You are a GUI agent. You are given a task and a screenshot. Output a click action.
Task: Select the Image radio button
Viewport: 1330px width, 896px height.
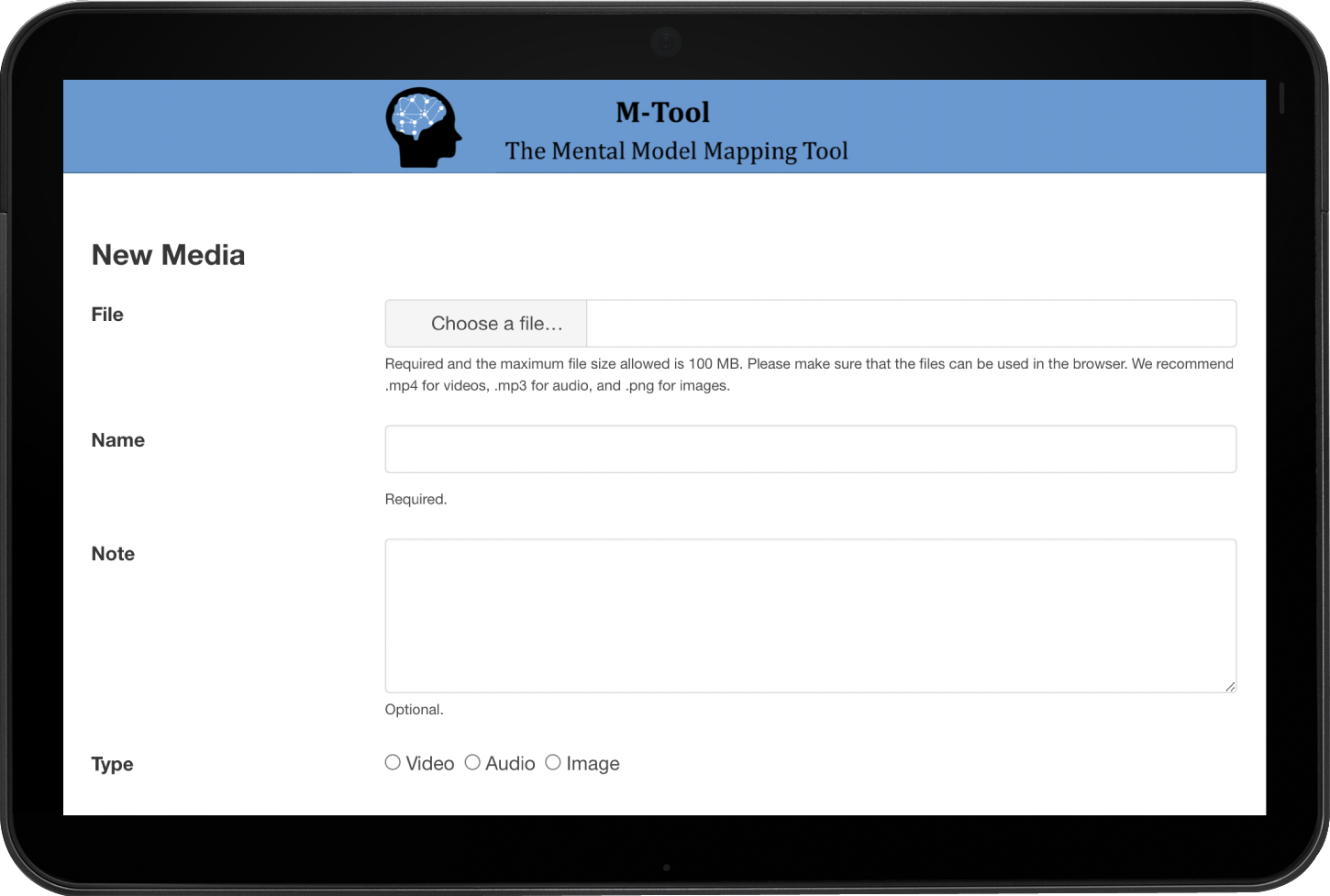(552, 761)
